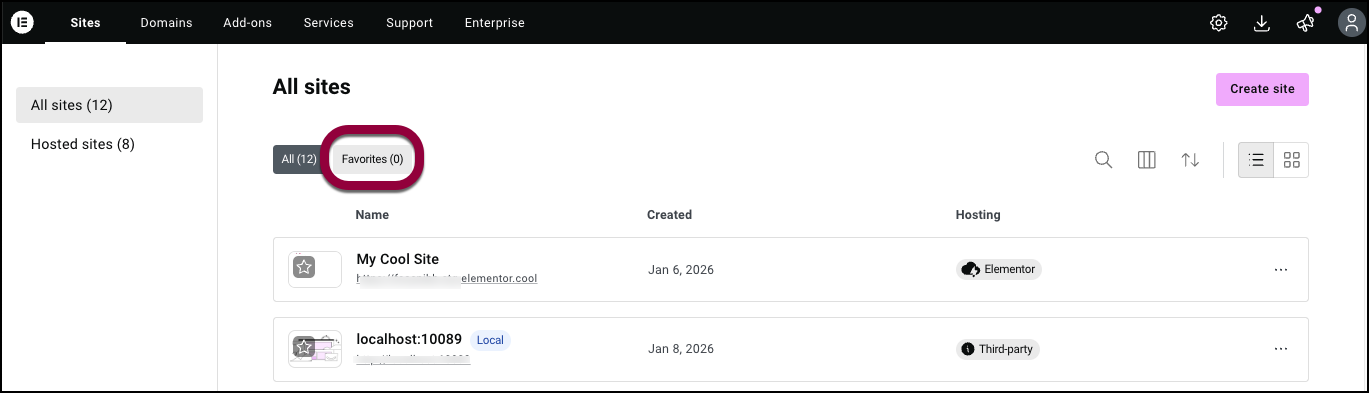Open the columns display icon
The width and height of the screenshot is (1369, 393).
point(1147,160)
